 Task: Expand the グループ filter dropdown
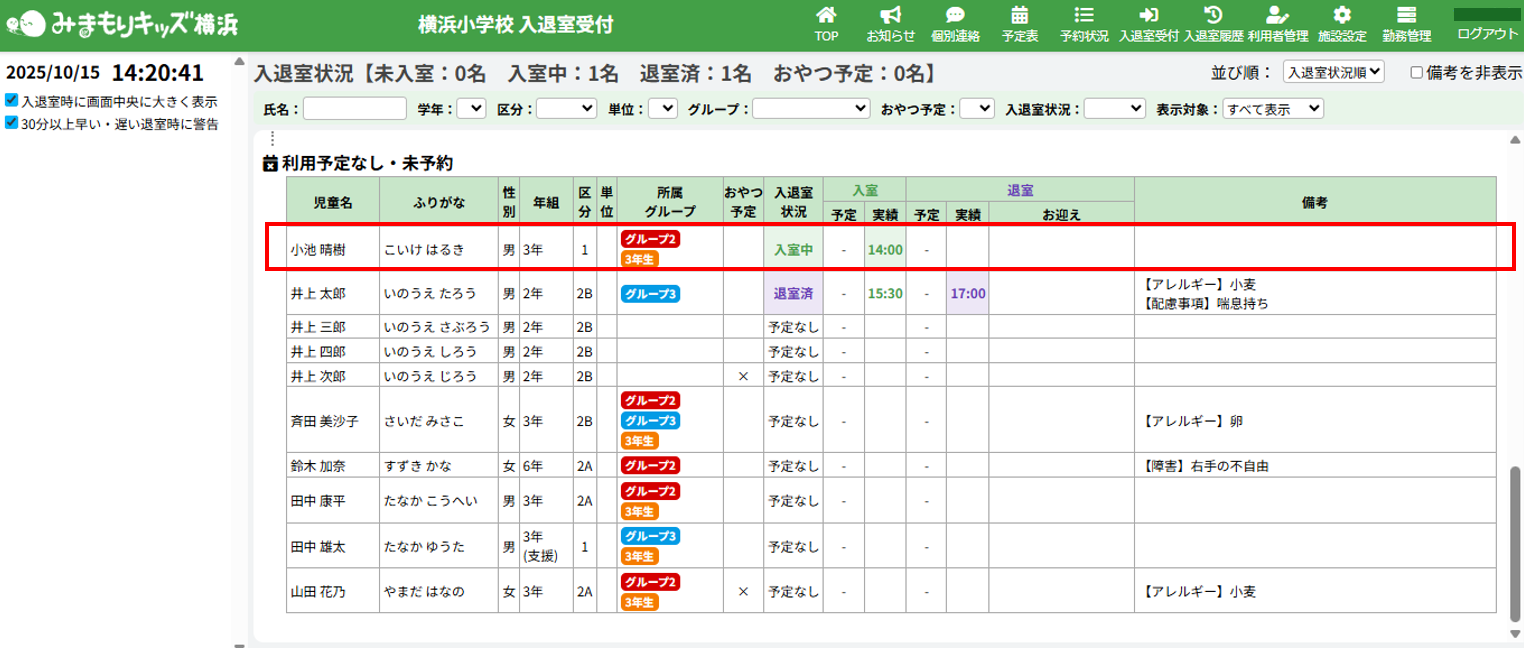pos(812,108)
